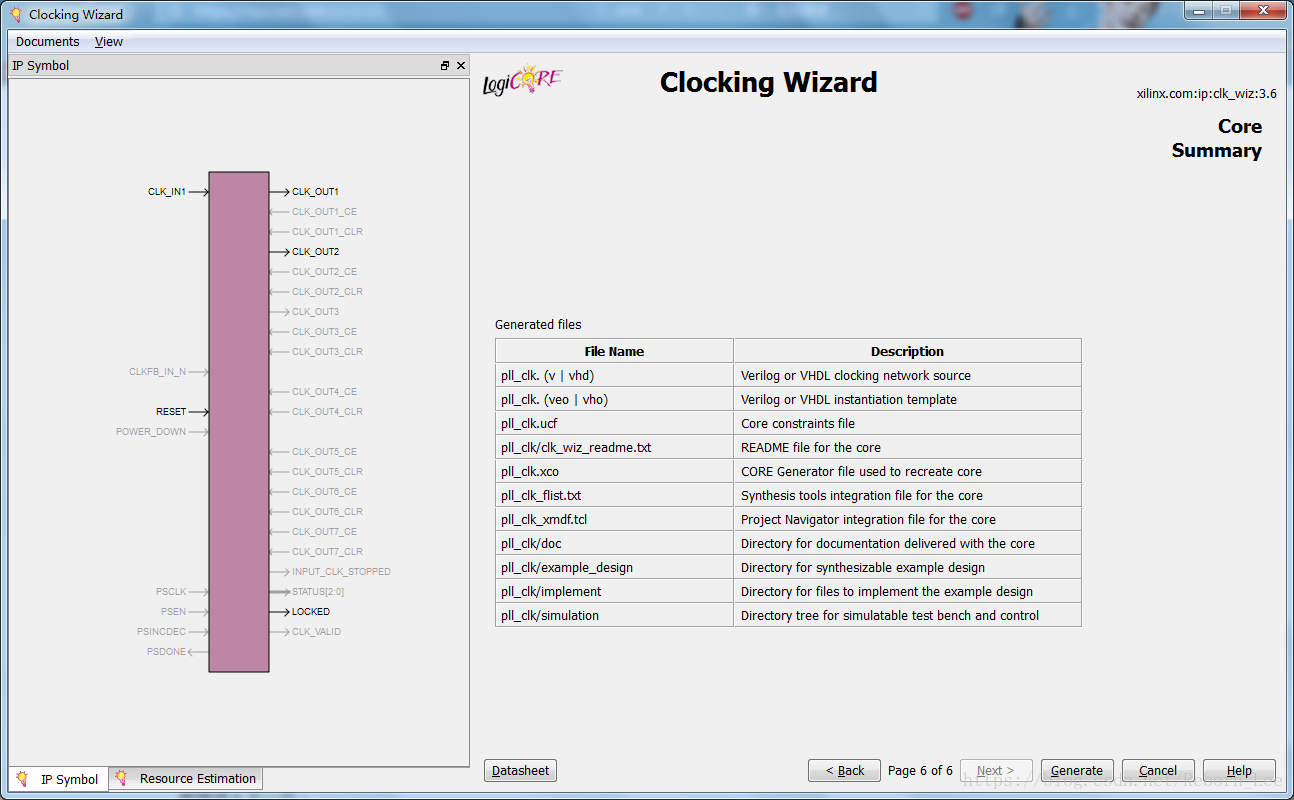This screenshot has width=1294, height=800.
Task: Click the LogiCORE logo
Action: coord(522,81)
